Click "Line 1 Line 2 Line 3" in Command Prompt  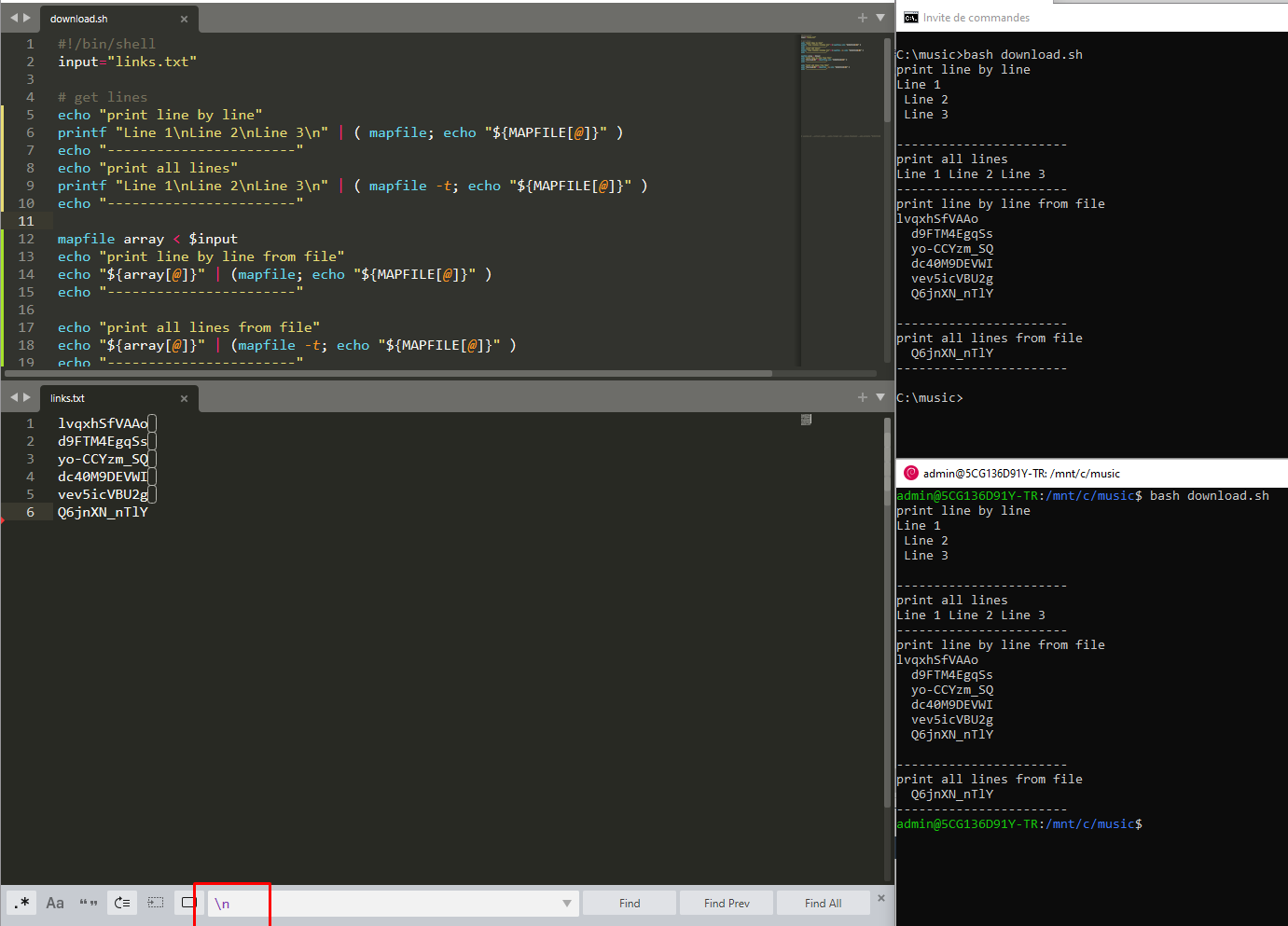click(x=971, y=174)
